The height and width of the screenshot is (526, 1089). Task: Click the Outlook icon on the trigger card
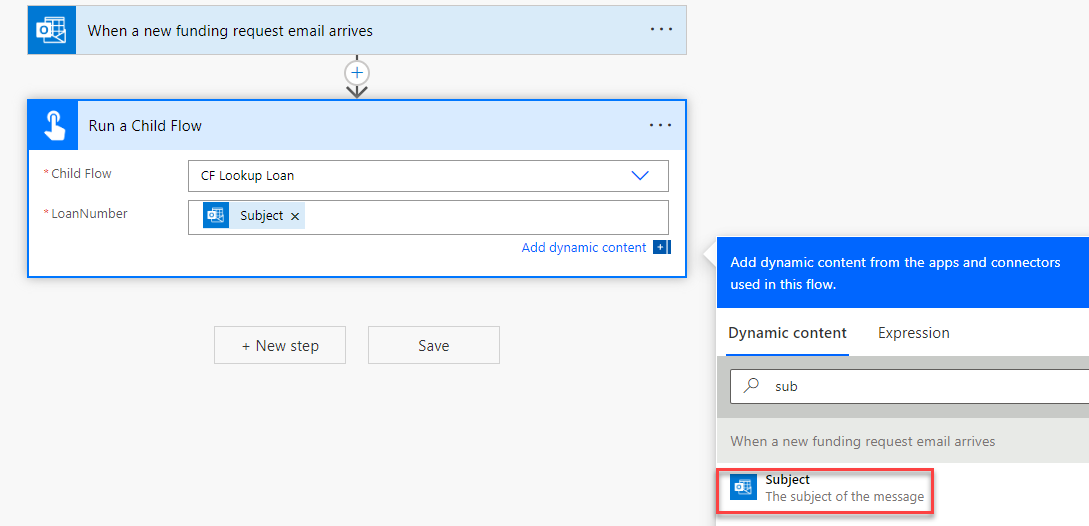51,30
